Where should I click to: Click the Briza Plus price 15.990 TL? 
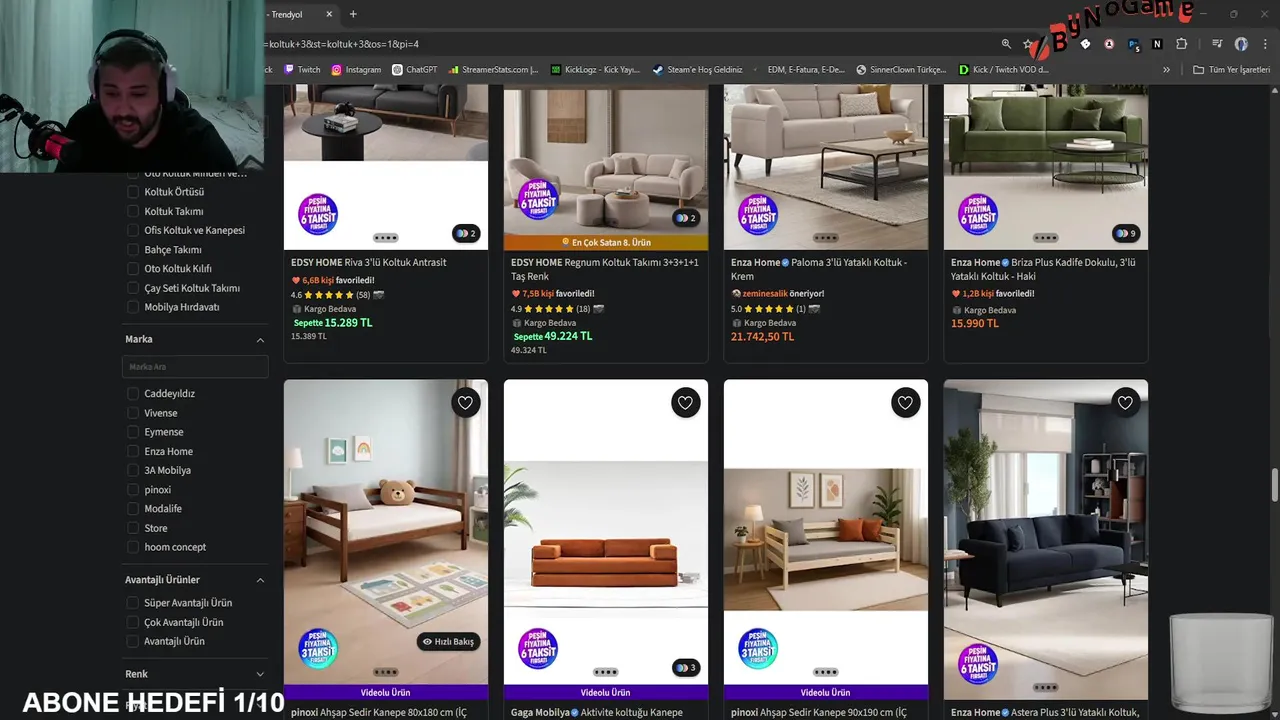click(975, 323)
